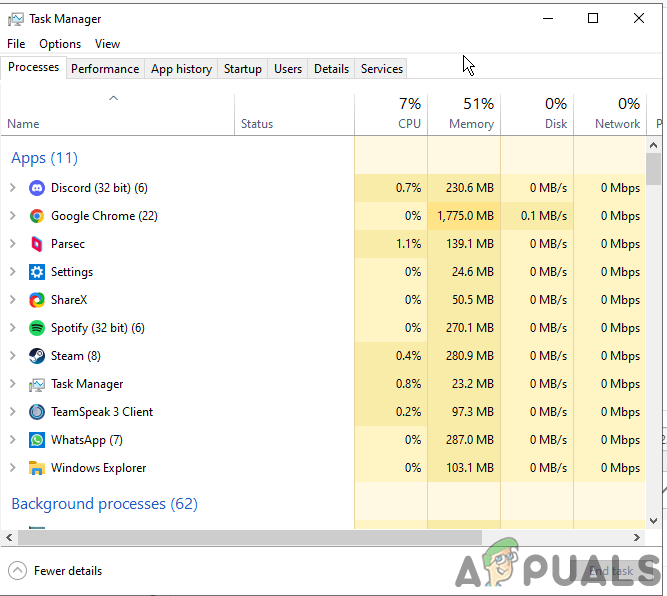
Task: Click the vertical scrollbar thumb
Action: coord(653,169)
